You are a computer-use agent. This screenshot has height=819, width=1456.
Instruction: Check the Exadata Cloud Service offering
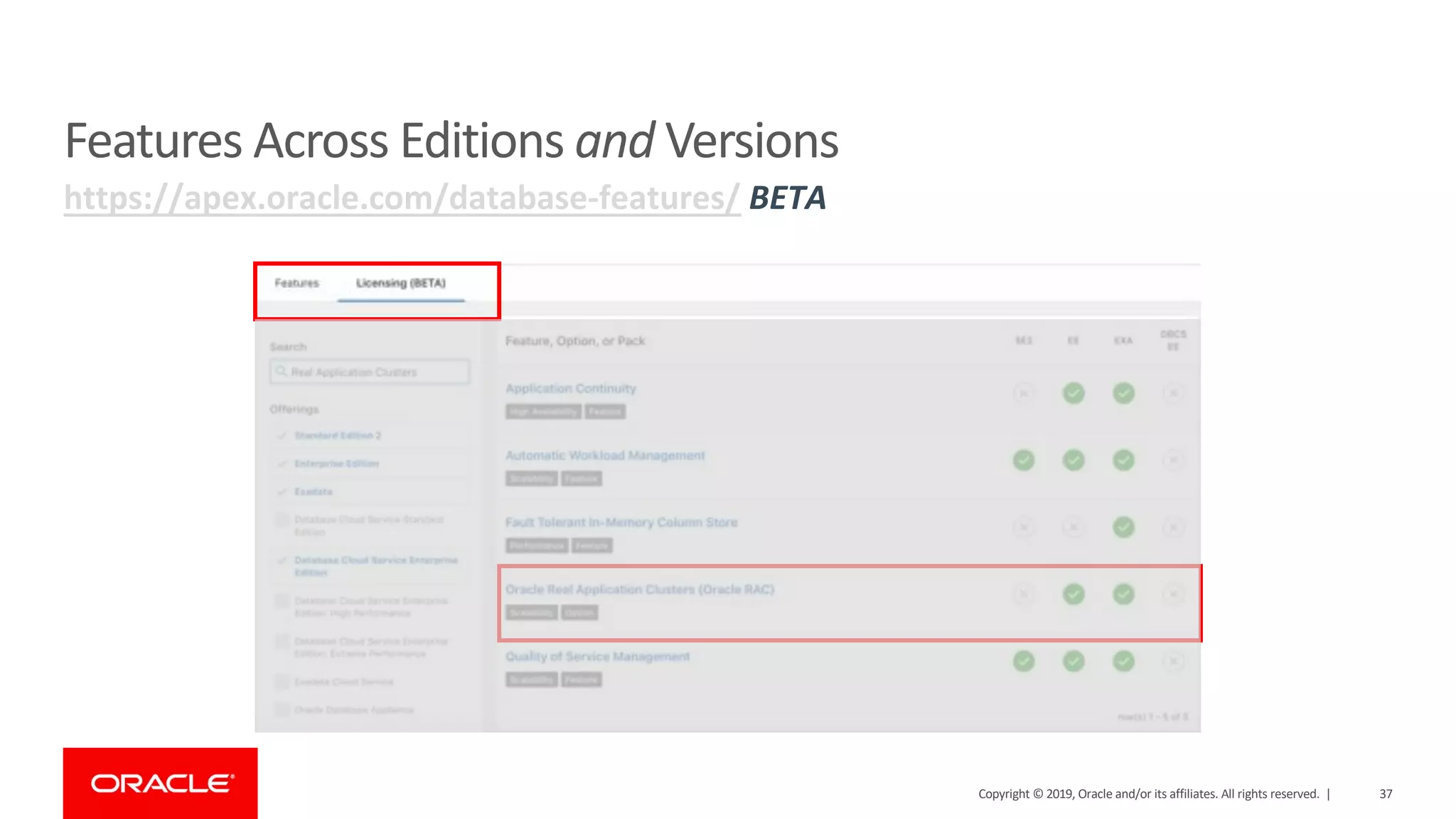point(282,682)
